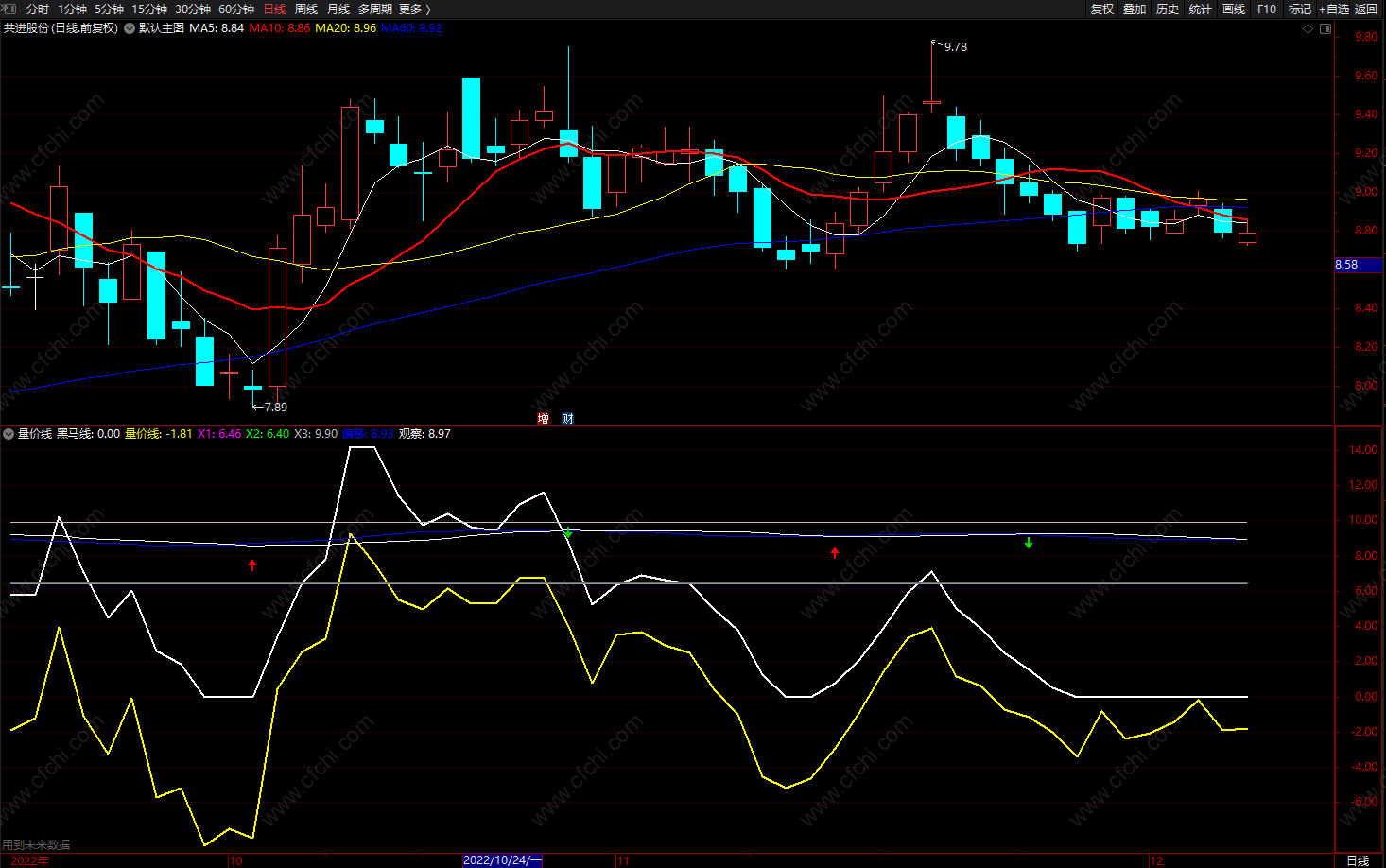This screenshot has height=868, width=1386.
Task: Click the 2022/10/24 date marker on timeline
Action: tap(502, 860)
